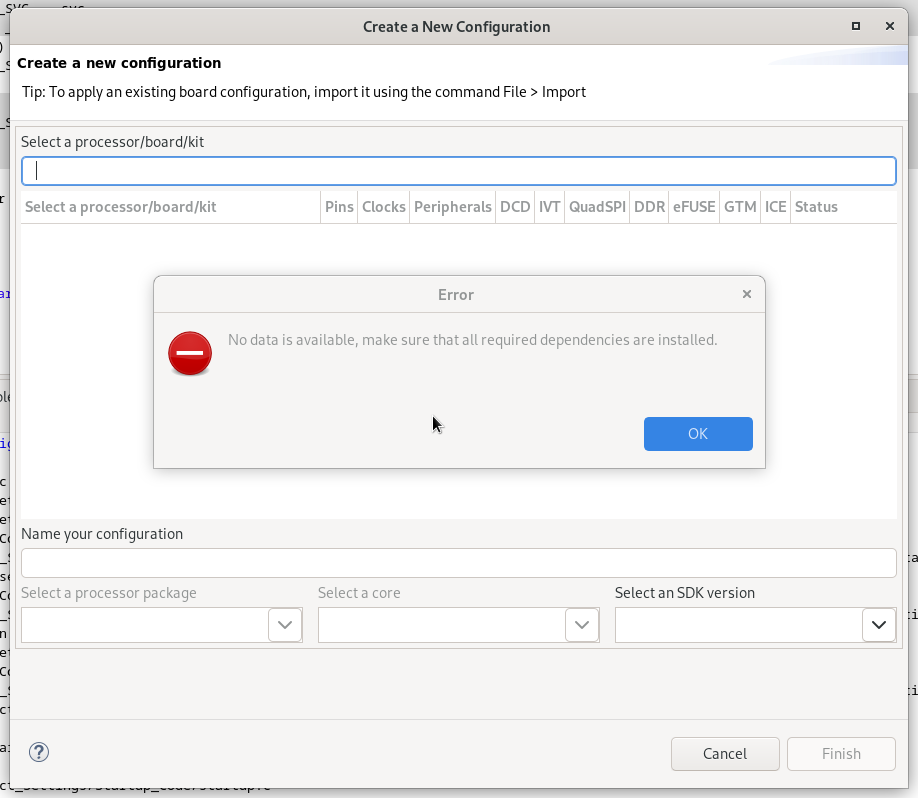Maximize the Create a New Configuration window

[856, 26]
